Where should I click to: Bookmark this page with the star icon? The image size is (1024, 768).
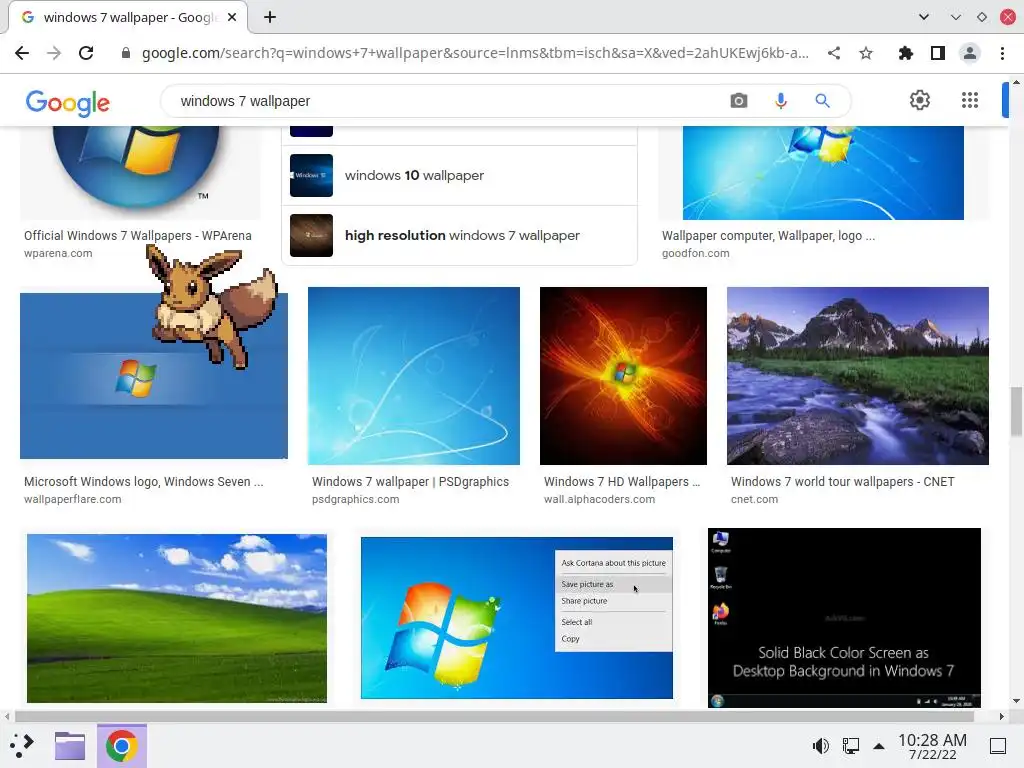[866, 53]
